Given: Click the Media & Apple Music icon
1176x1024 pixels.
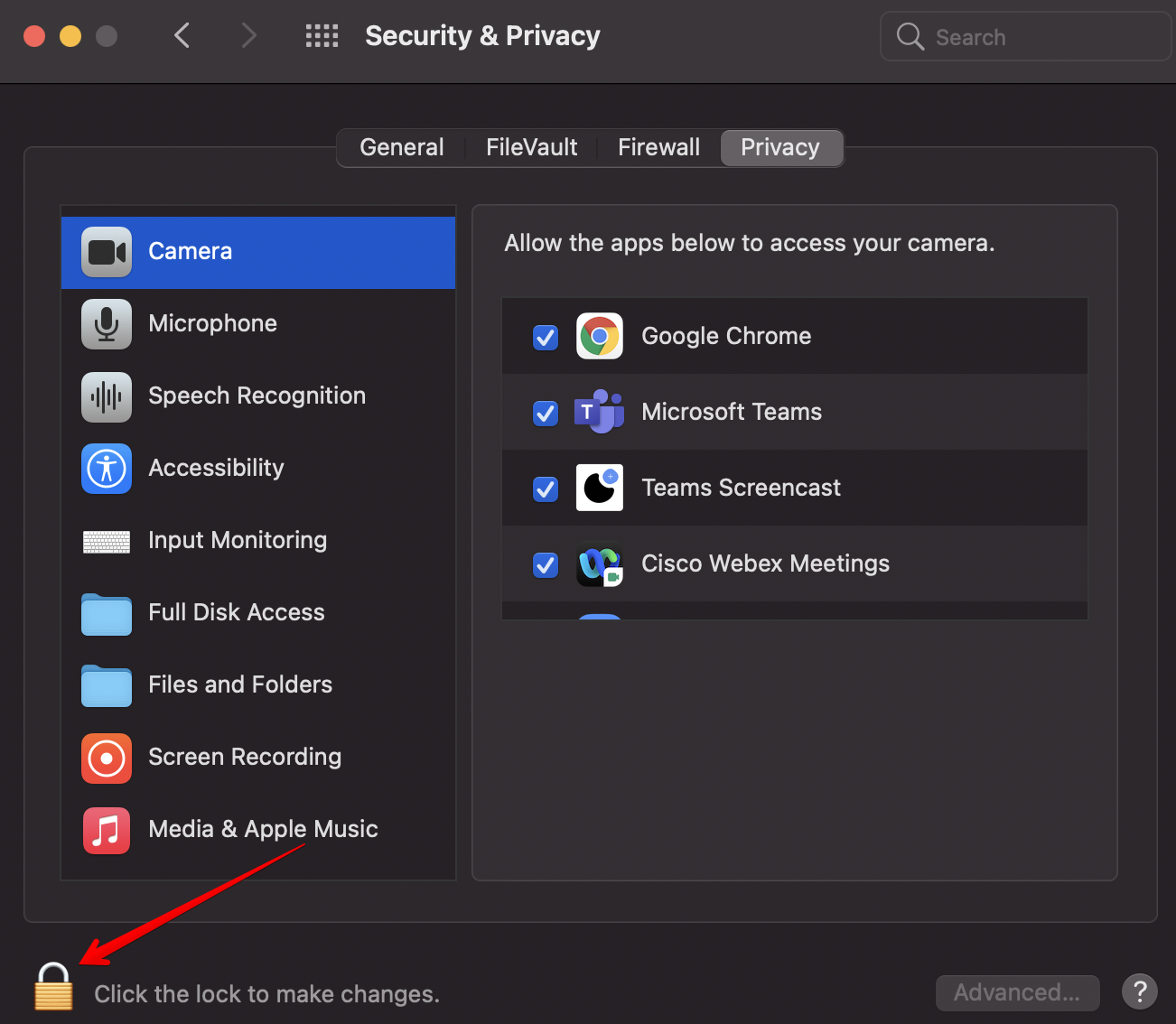Looking at the screenshot, I should [107, 830].
